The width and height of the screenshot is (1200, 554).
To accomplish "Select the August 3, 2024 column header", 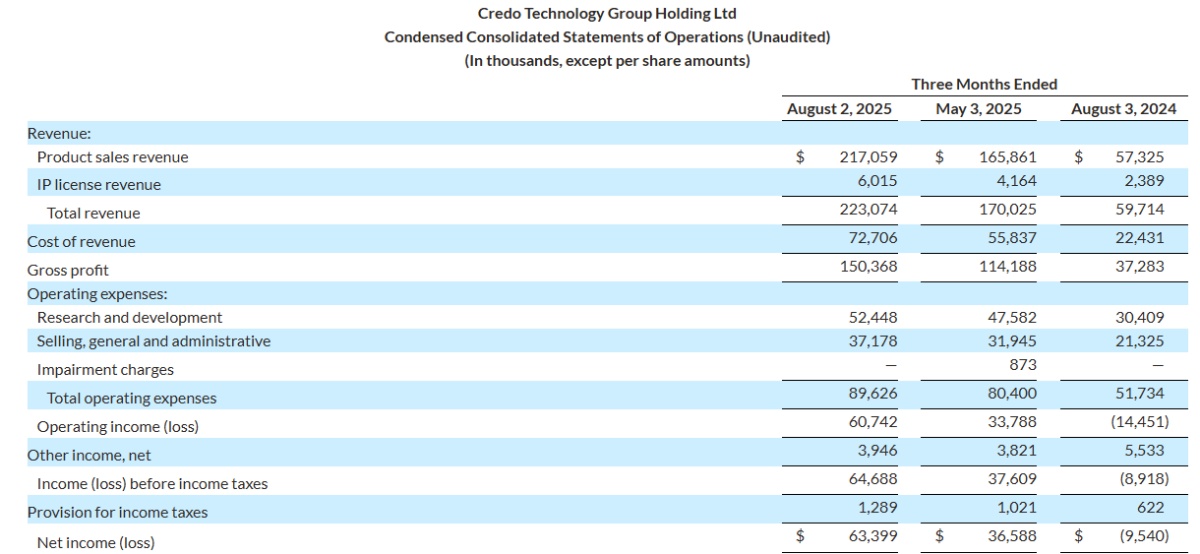I will click(1123, 108).
